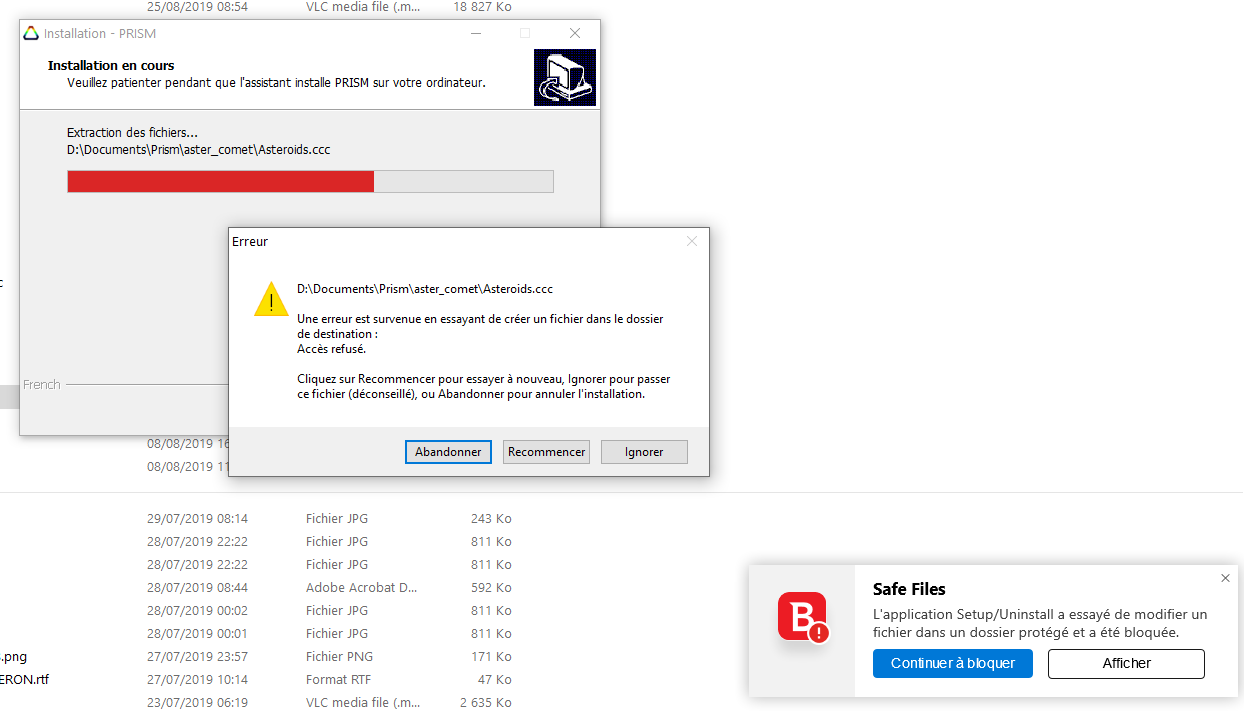
Task: Click Recommencer to retry file creation
Action: (x=546, y=452)
